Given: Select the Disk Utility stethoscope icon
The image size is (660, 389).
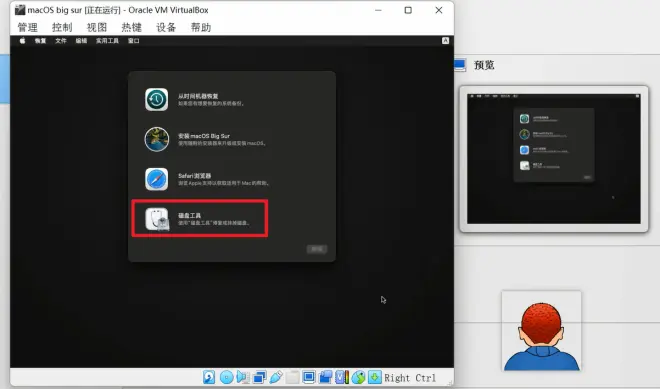Looking at the screenshot, I should click(157, 219).
